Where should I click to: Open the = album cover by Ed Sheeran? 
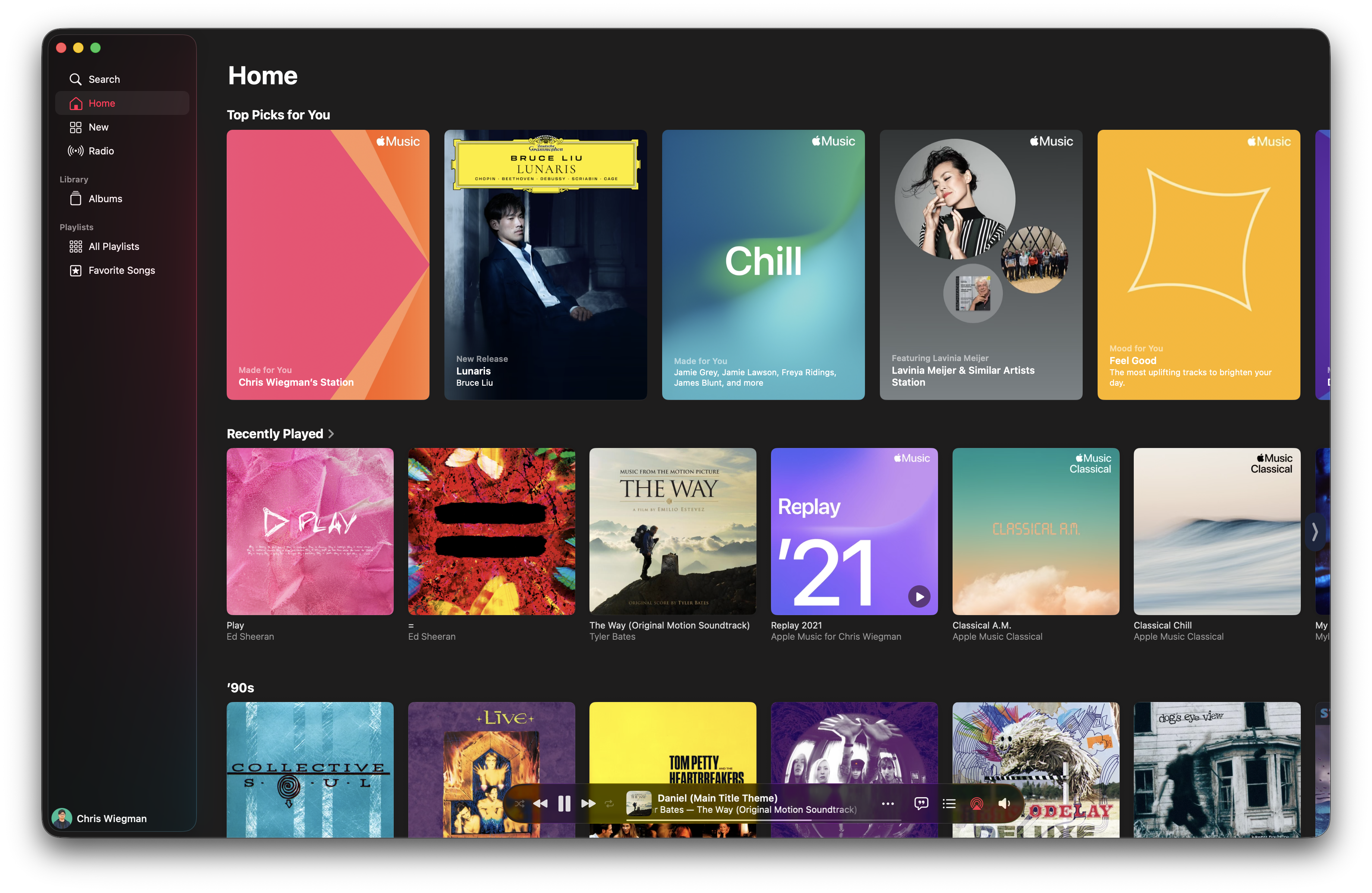(x=491, y=531)
